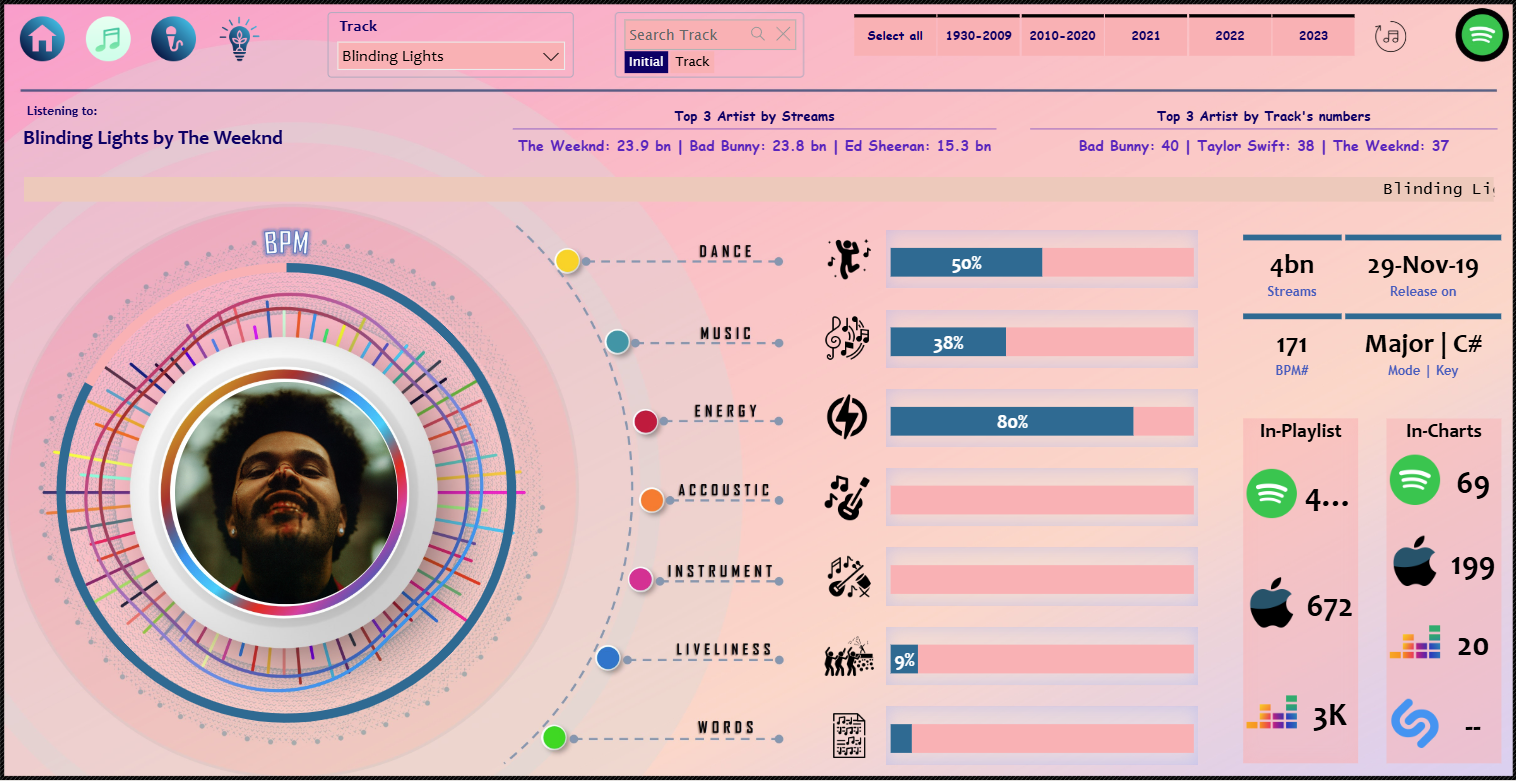Click the scrolling Blinding Lights ticker bar

(x=759, y=189)
